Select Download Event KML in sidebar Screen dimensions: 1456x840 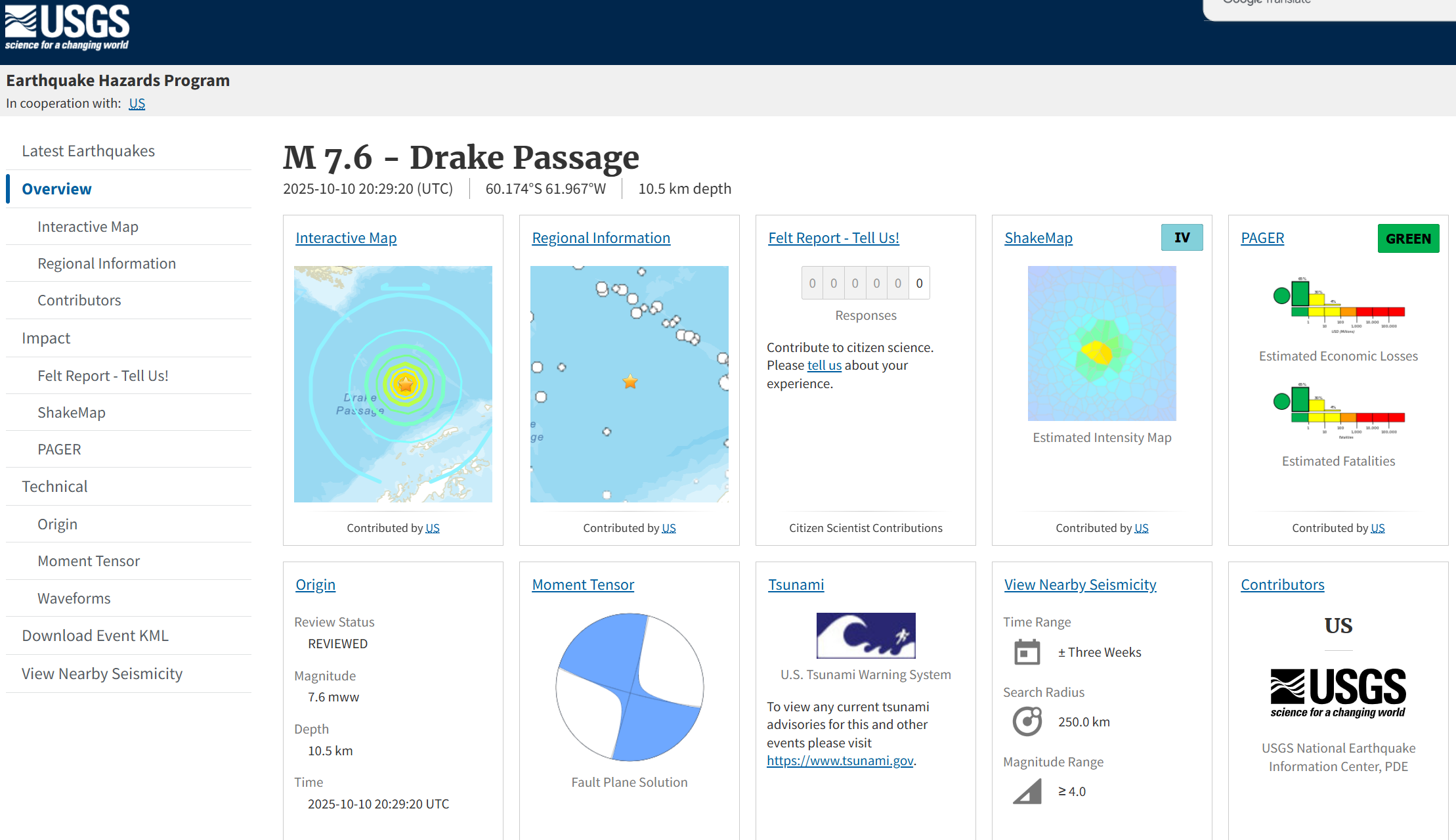tap(95, 636)
